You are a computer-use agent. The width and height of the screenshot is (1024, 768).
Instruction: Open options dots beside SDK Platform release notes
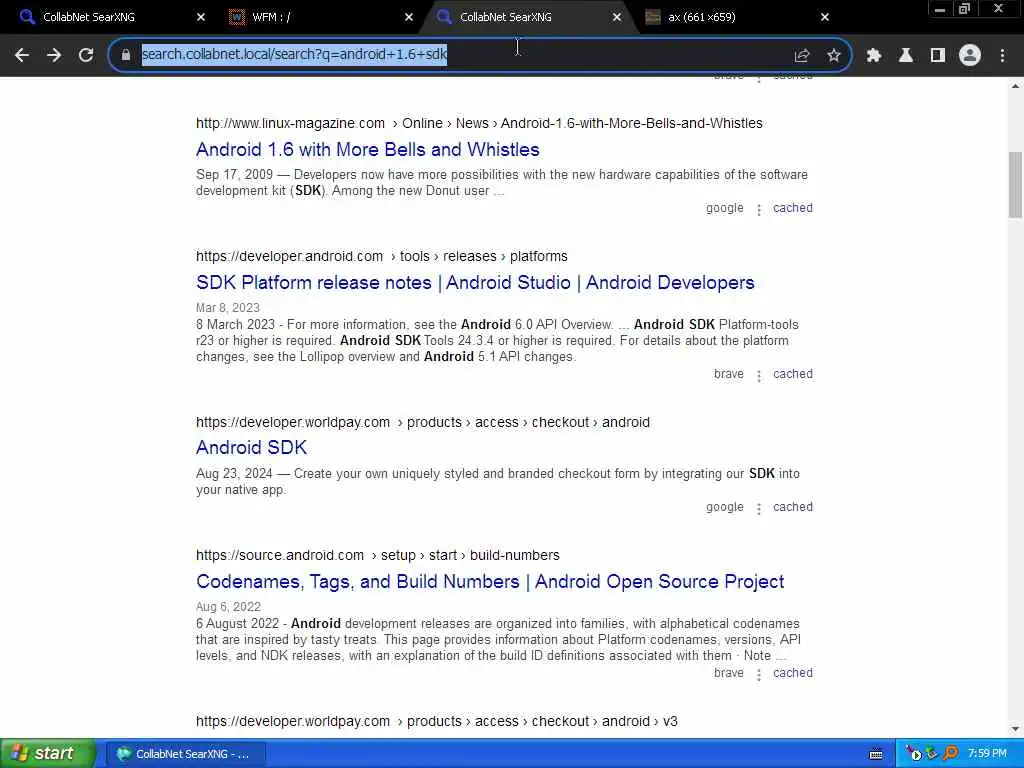759,376
